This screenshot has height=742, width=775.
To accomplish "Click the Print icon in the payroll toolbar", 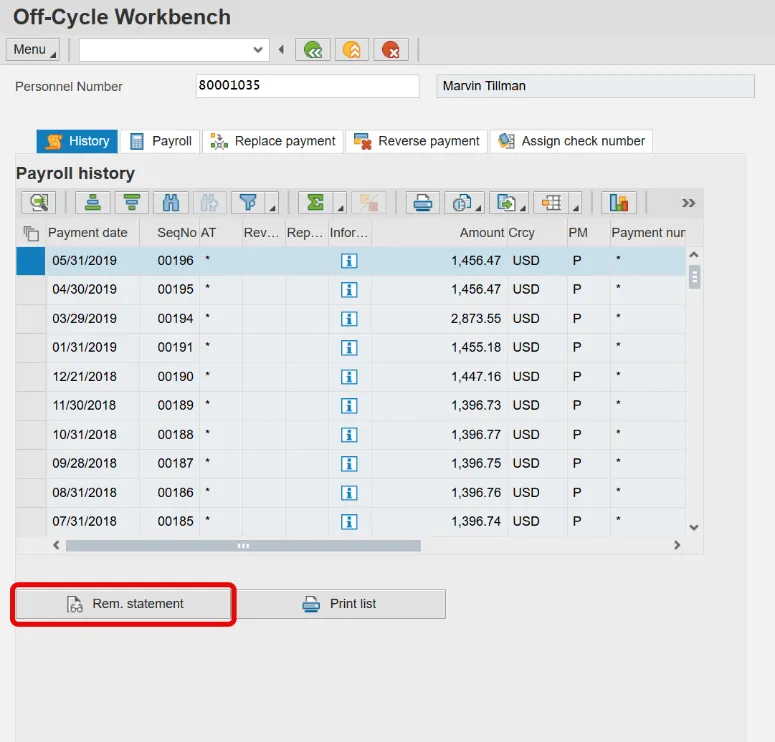I will [x=424, y=202].
